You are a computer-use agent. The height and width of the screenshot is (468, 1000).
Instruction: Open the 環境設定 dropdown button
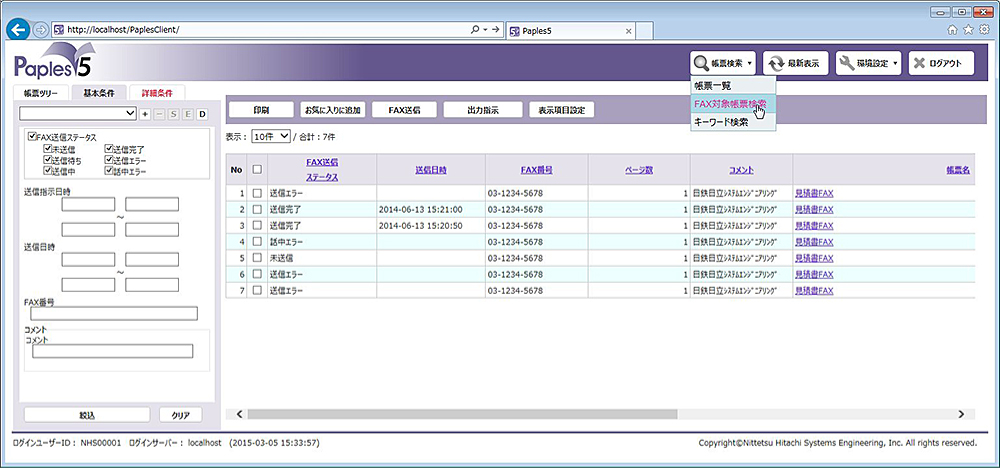click(x=869, y=63)
